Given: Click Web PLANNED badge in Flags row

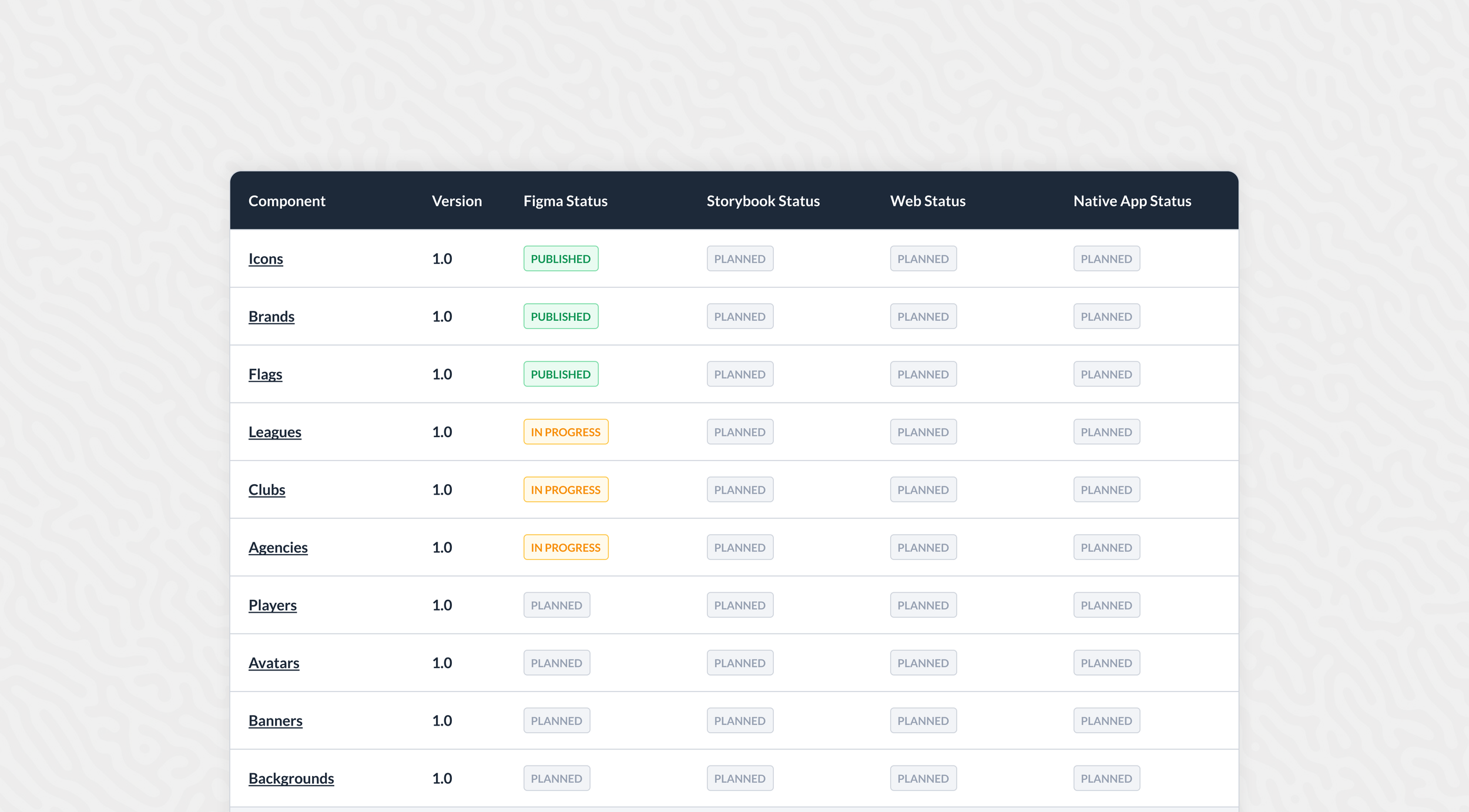Looking at the screenshot, I should pyautogui.click(x=924, y=374).
